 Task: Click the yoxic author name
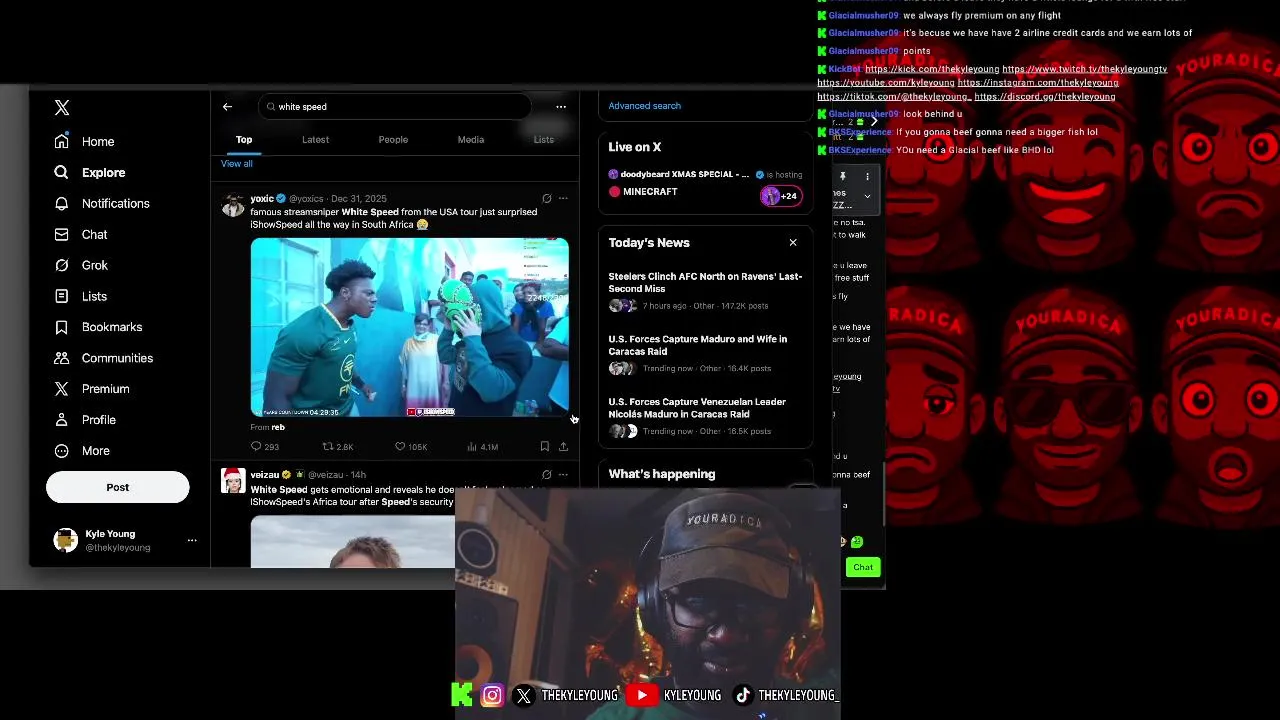(262, 198)
